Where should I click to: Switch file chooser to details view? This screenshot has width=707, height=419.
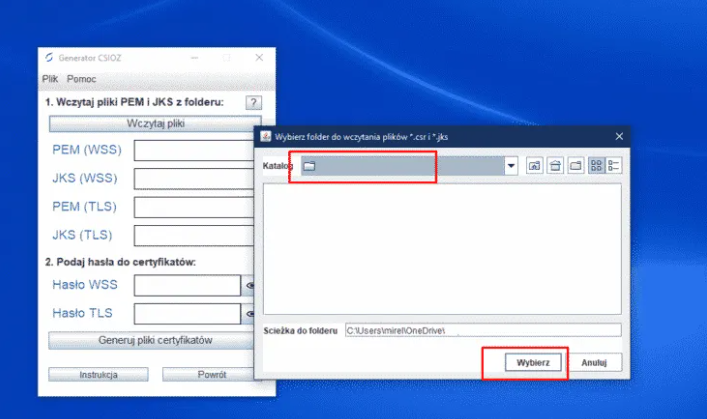614,166
